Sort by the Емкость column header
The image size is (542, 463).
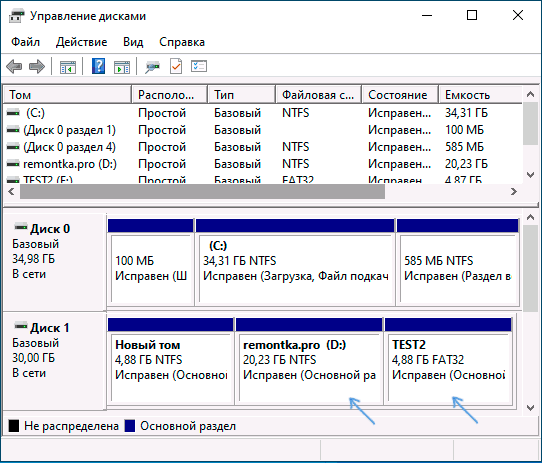pyautogui.click(x=480, y=94)
